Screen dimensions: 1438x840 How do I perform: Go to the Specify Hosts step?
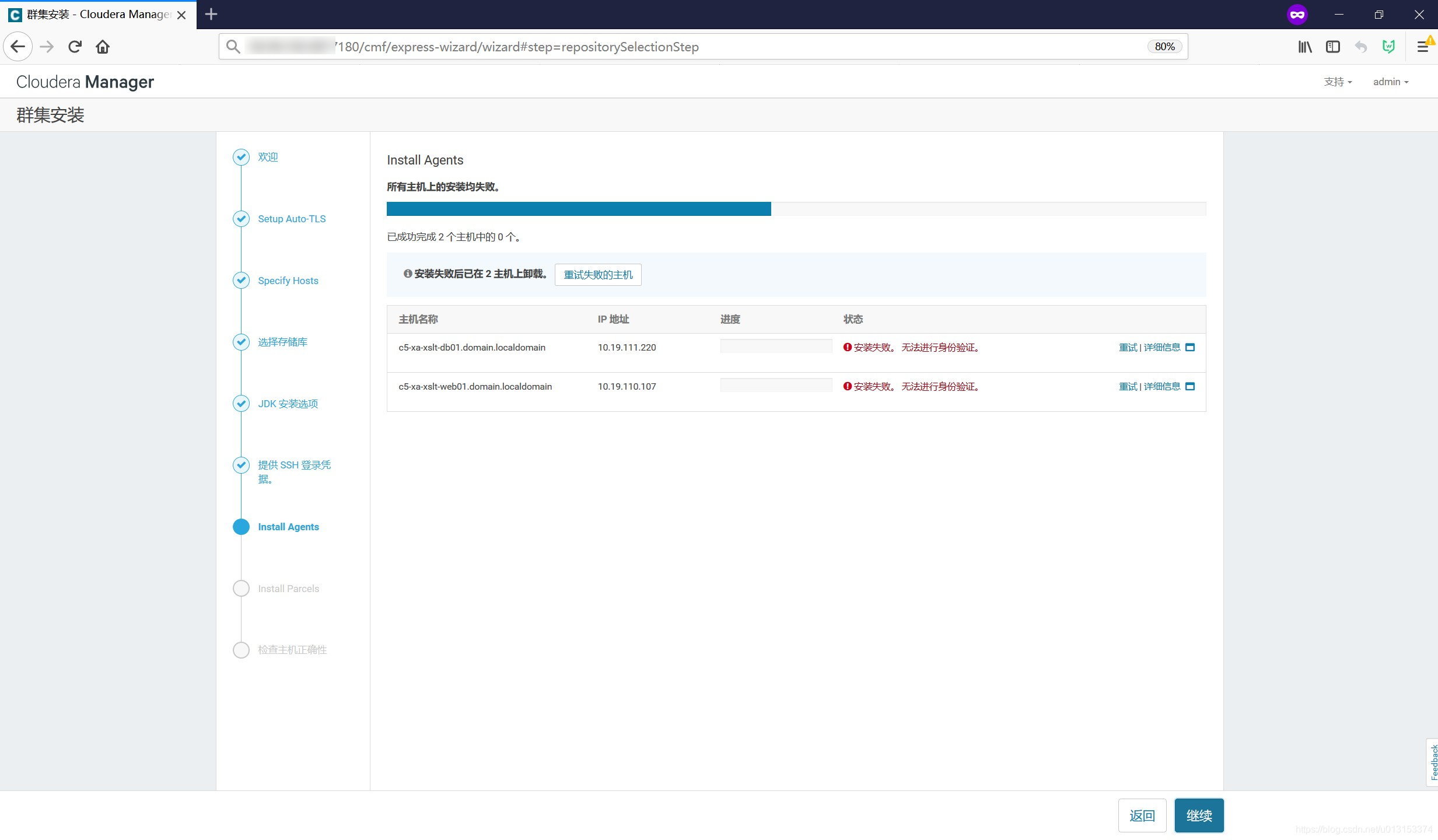pyautogui.click(x=288, y=281)
